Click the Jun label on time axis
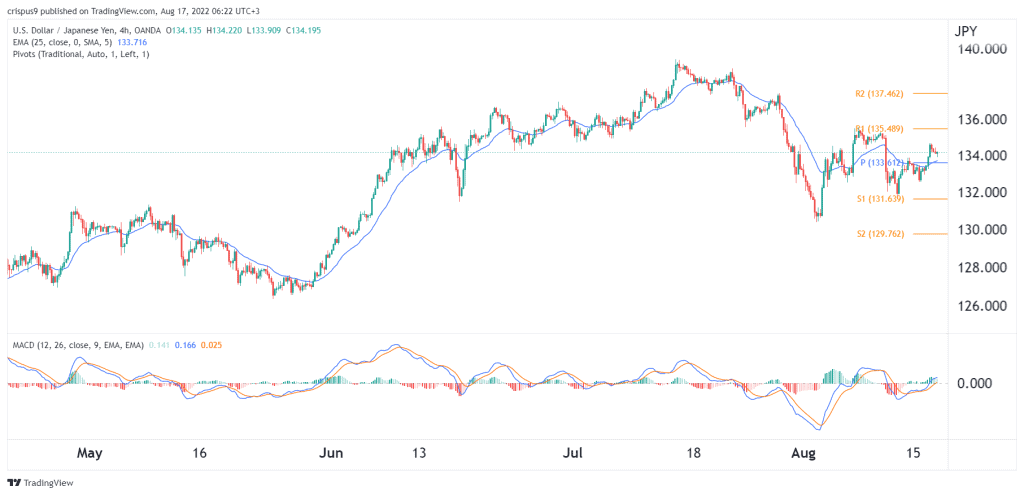 [x=332, y=453]
